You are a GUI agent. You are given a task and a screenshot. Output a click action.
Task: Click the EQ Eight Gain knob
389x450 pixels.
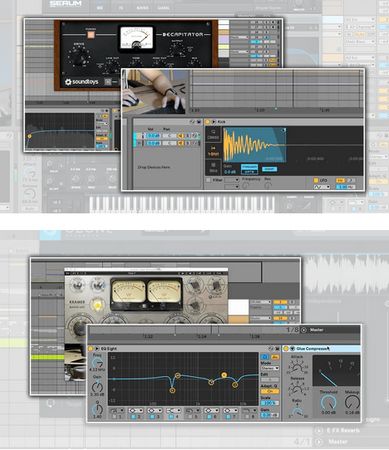click(x=97, y=387)
